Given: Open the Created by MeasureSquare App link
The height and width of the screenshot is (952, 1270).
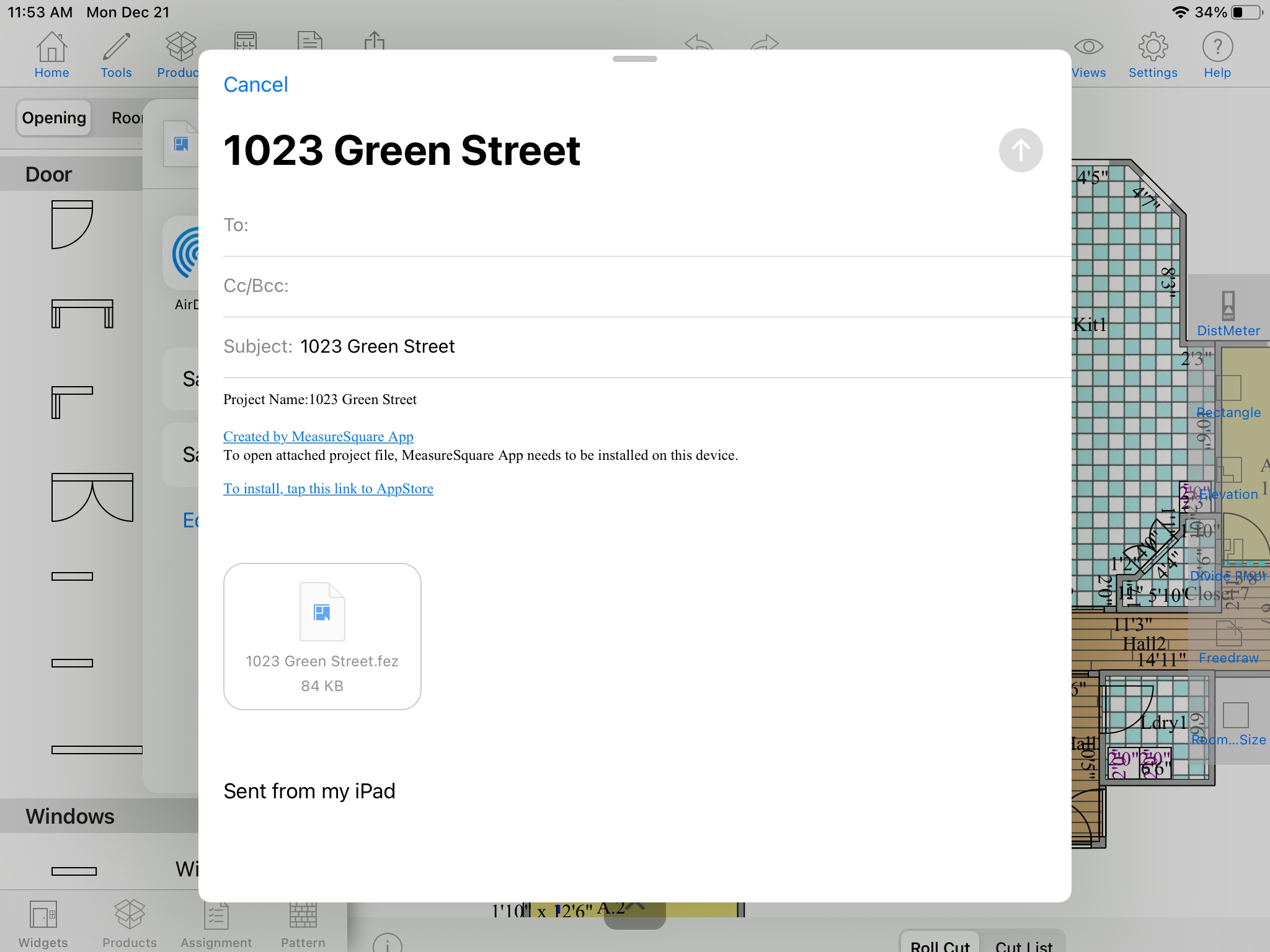Looking at the screenshot, I should tap(318, 436).
